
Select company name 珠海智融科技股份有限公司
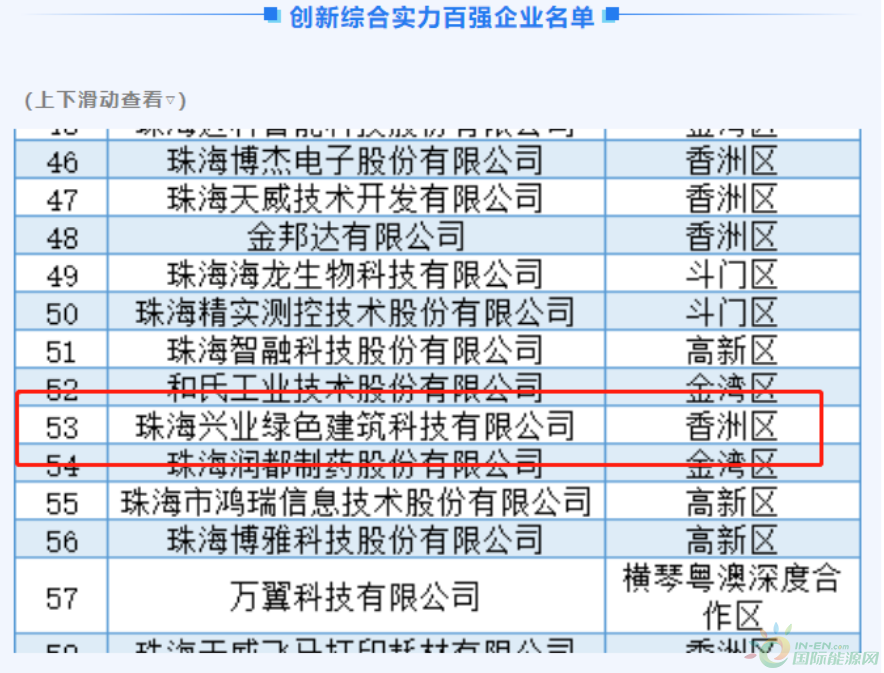[355, 351]
